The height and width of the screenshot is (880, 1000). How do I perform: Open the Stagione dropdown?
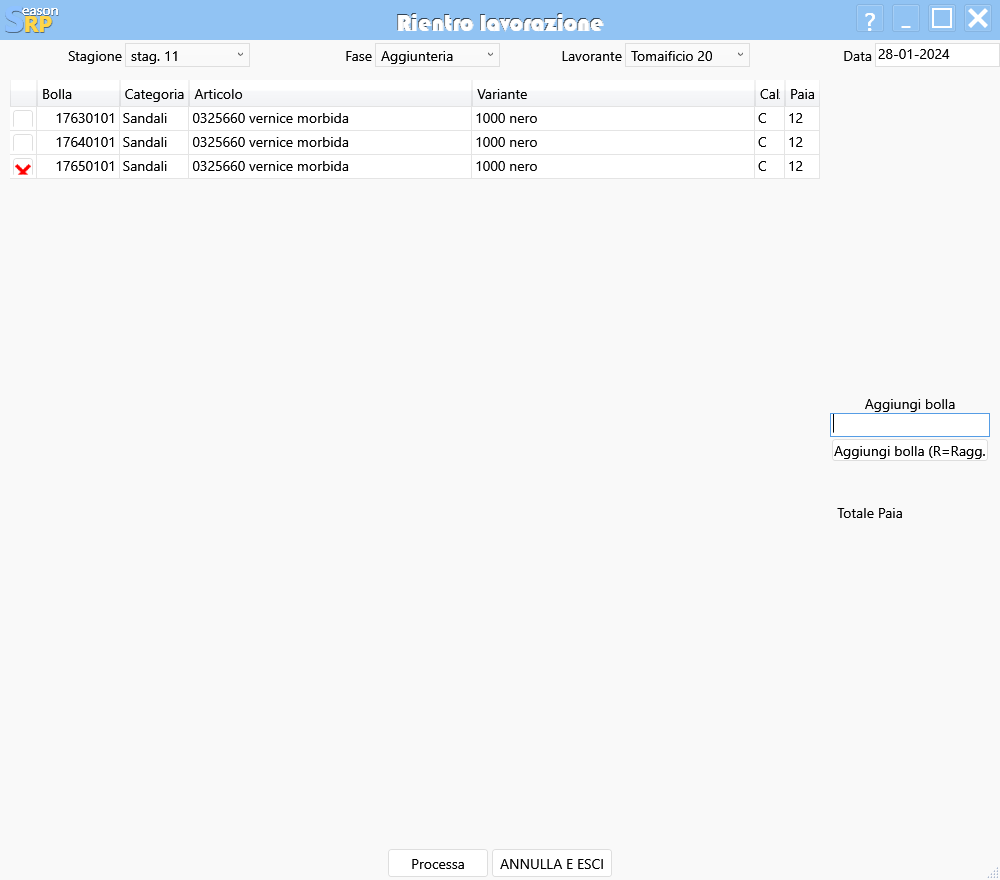187,56
